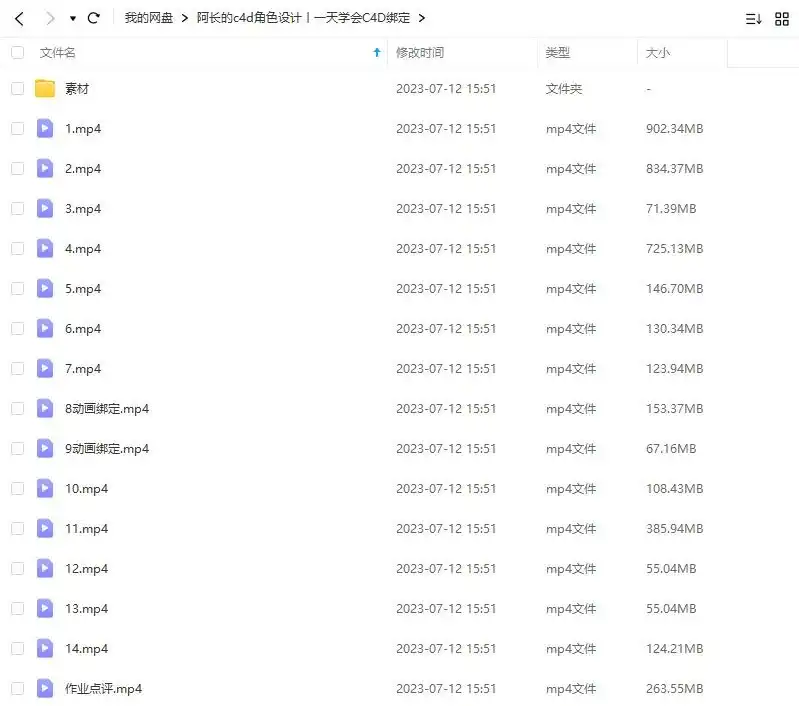Select the file name 素材

coord(77,89)
